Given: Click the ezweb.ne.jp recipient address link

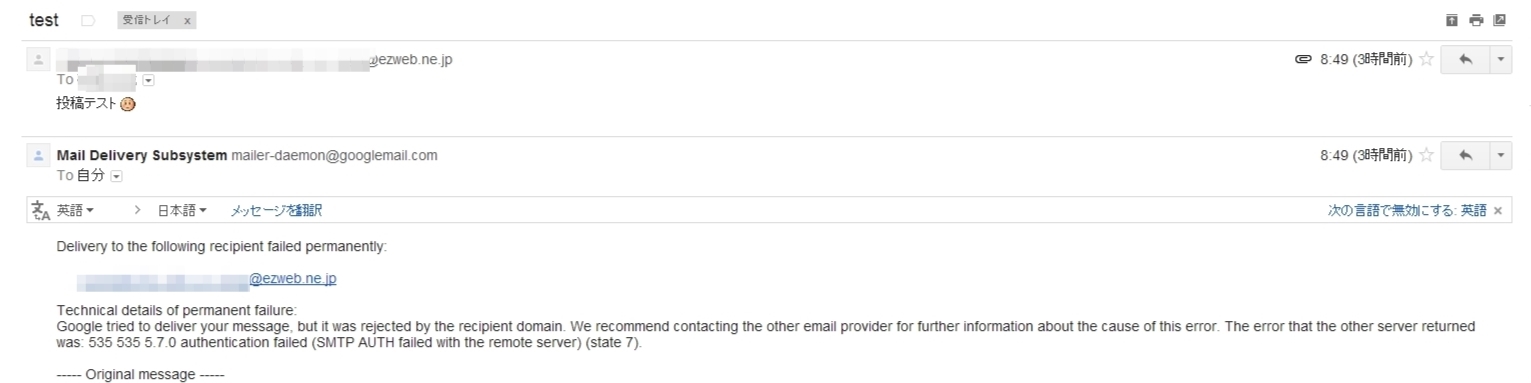Looking at the screenshot, I should (292, 279).
